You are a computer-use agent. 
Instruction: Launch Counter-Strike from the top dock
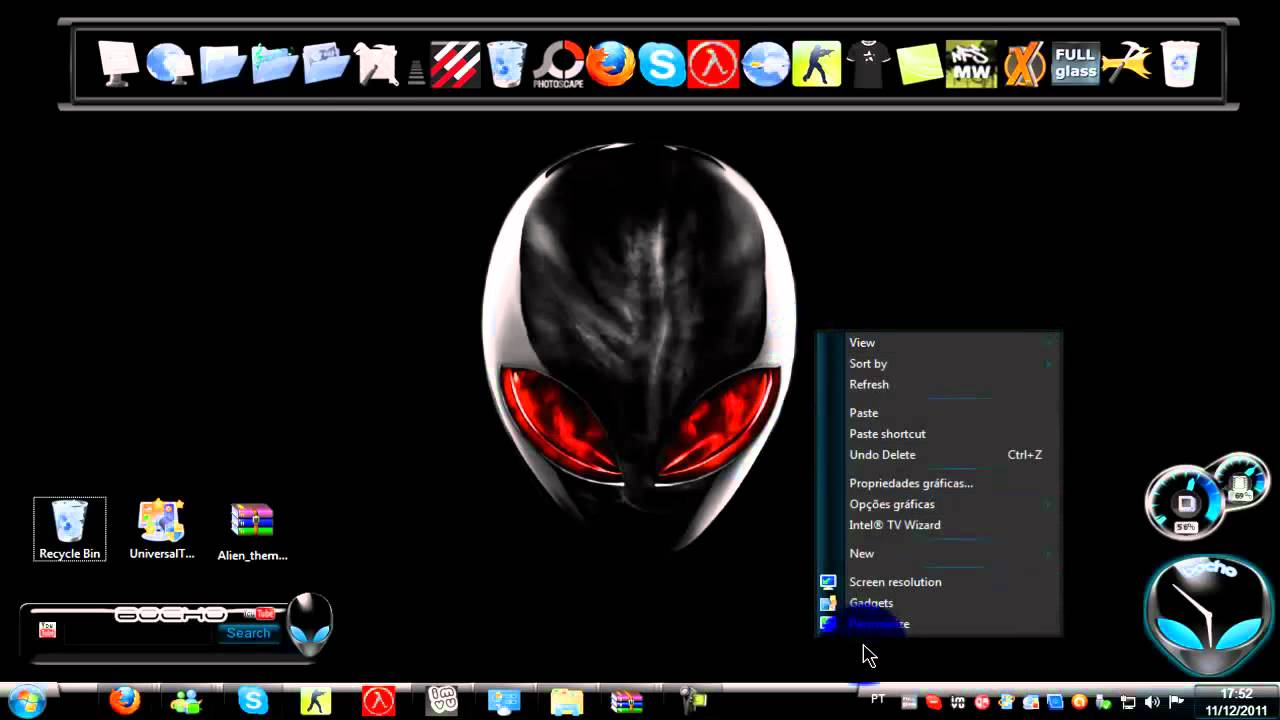tap(816, 64)
